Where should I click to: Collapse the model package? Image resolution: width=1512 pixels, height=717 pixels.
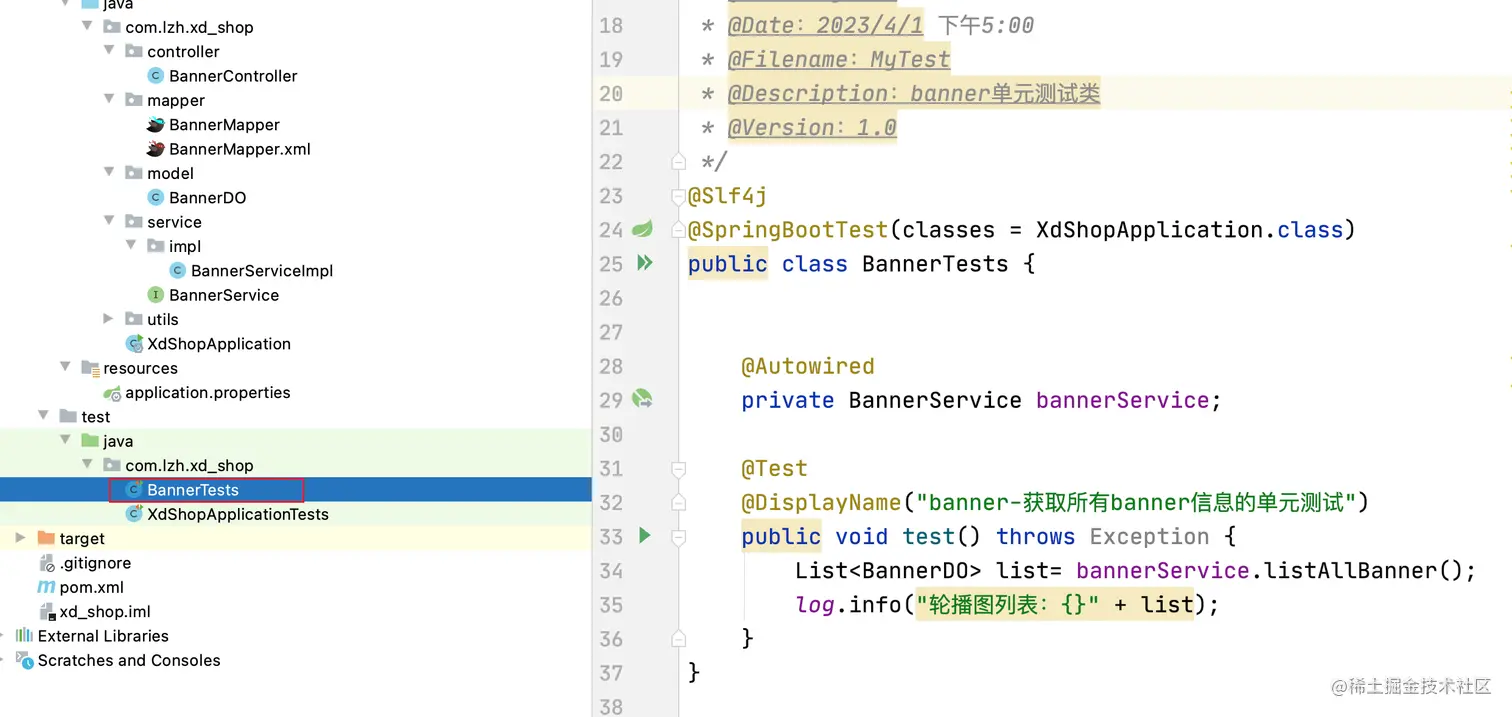click(109, 173)
